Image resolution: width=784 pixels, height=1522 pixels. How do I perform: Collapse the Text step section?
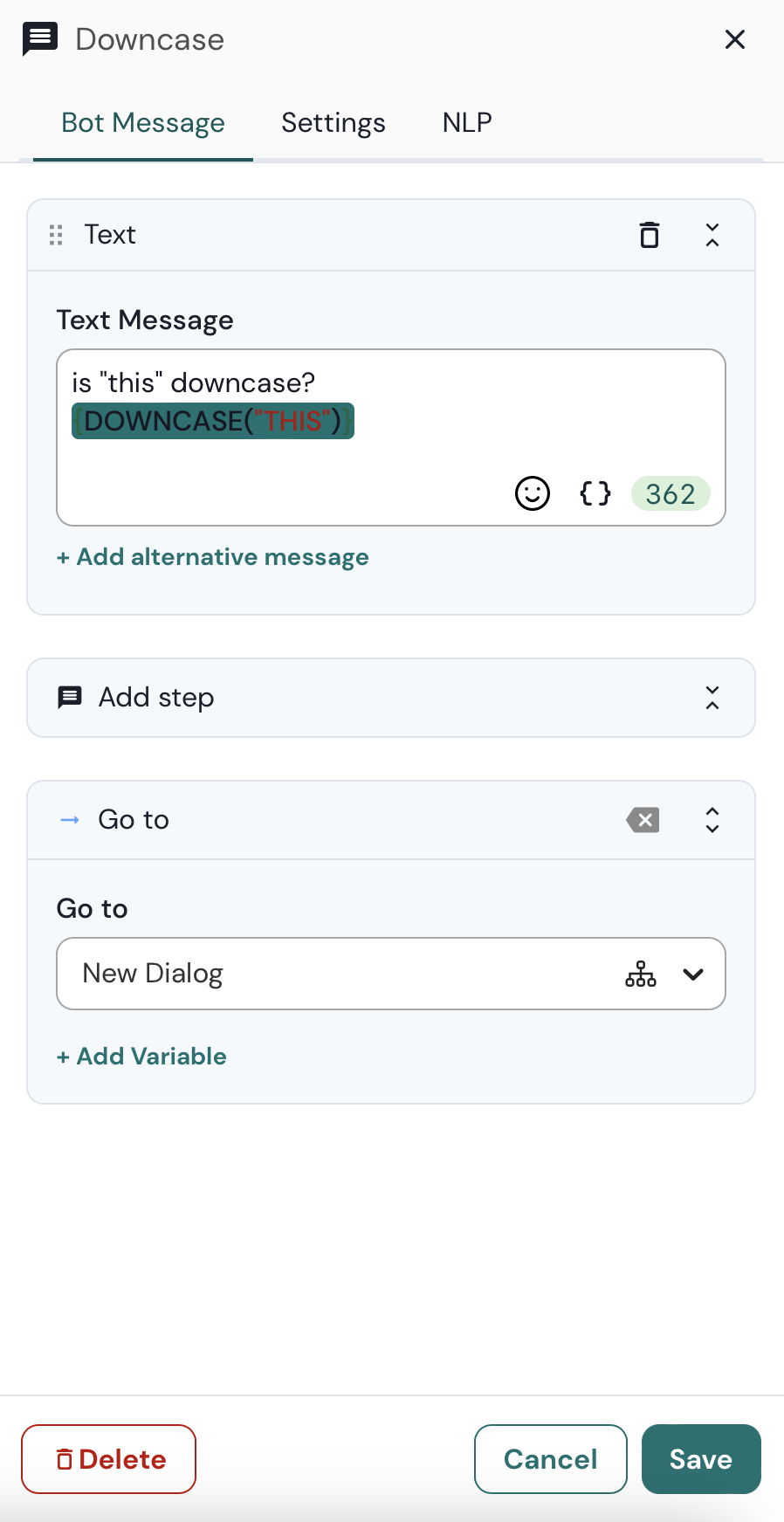(712, 235)
